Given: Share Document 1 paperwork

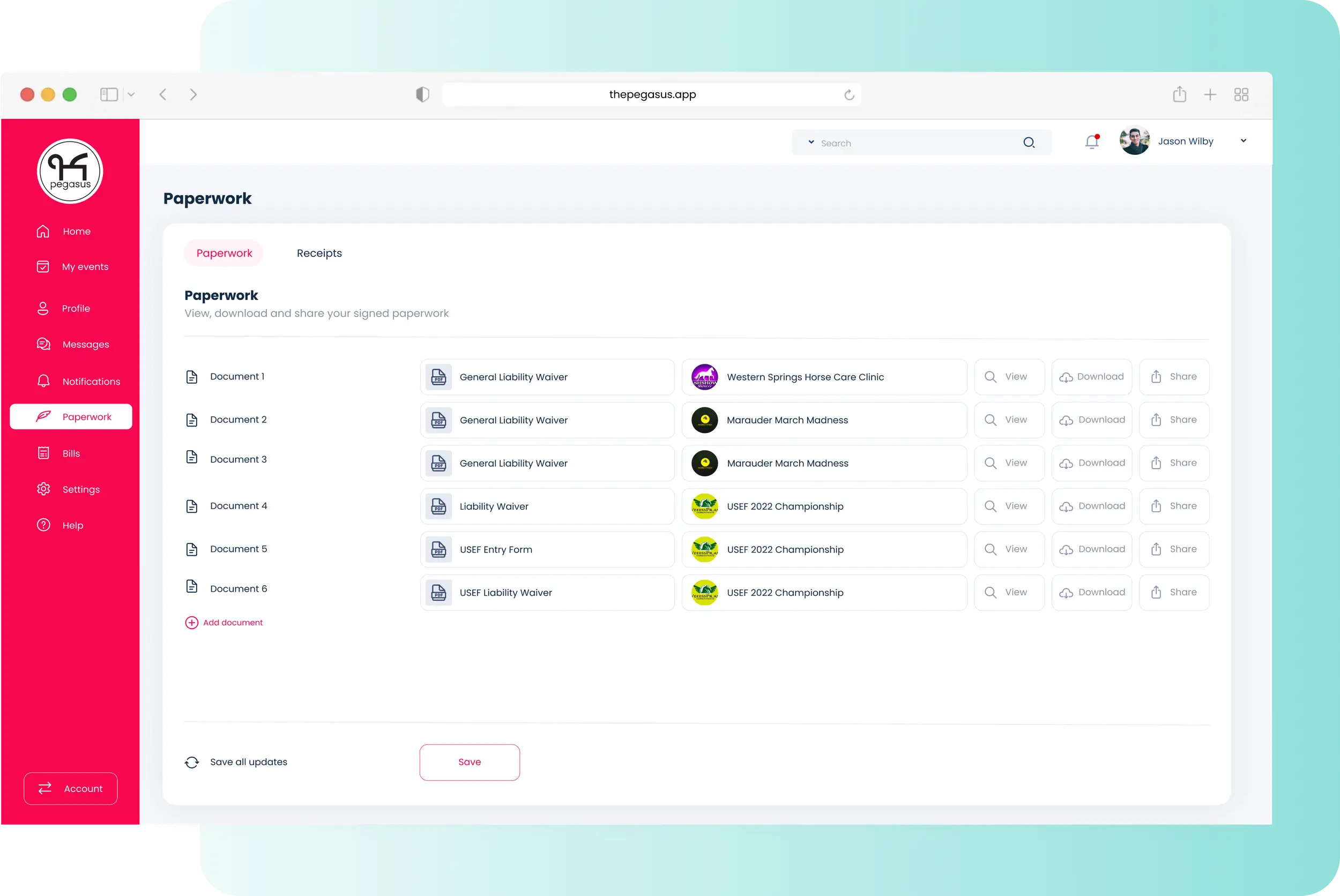Looking at the screenshot, I should [1174, 377].
